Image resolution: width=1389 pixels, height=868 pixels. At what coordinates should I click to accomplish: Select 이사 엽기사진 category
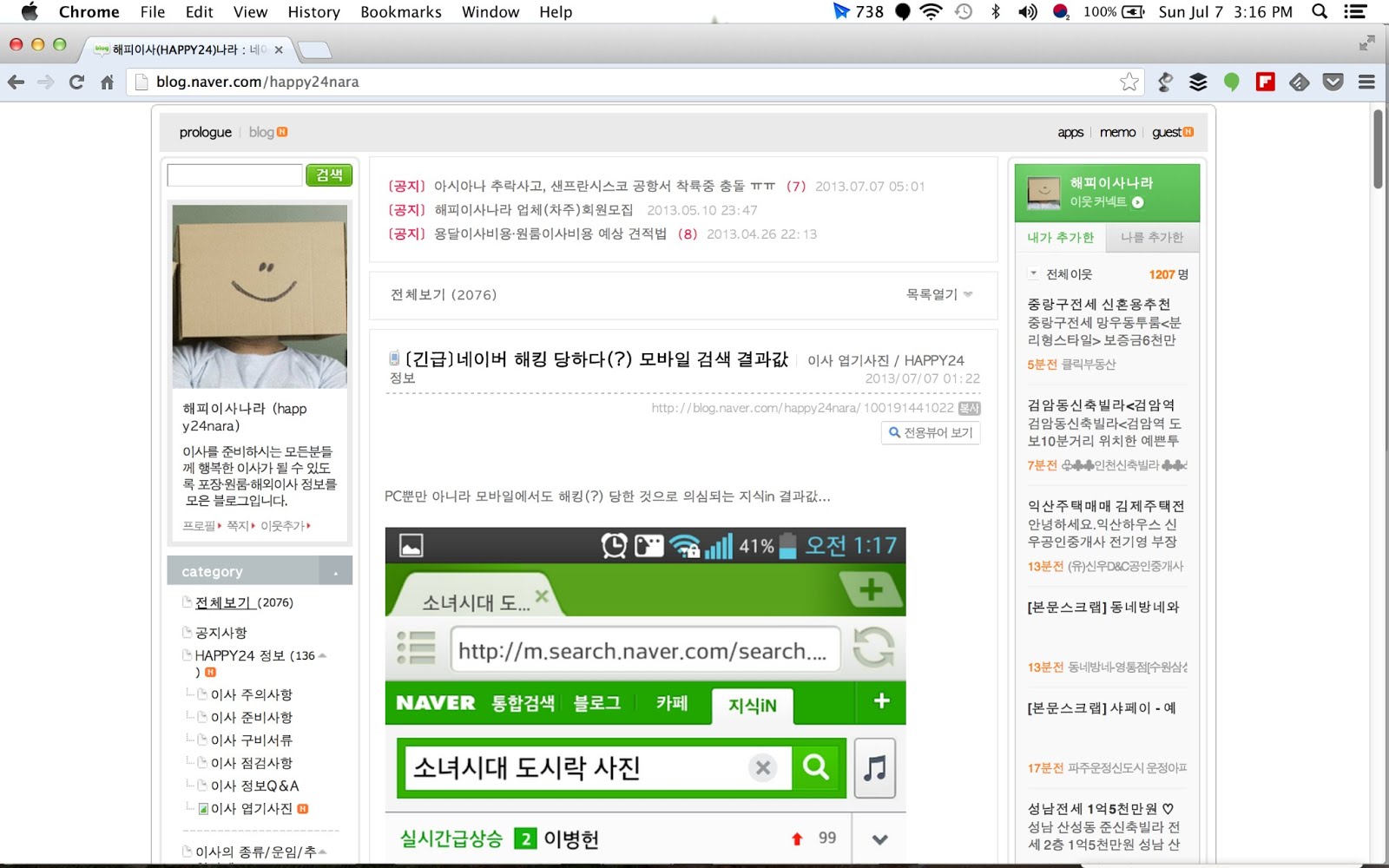click(252, 808)
